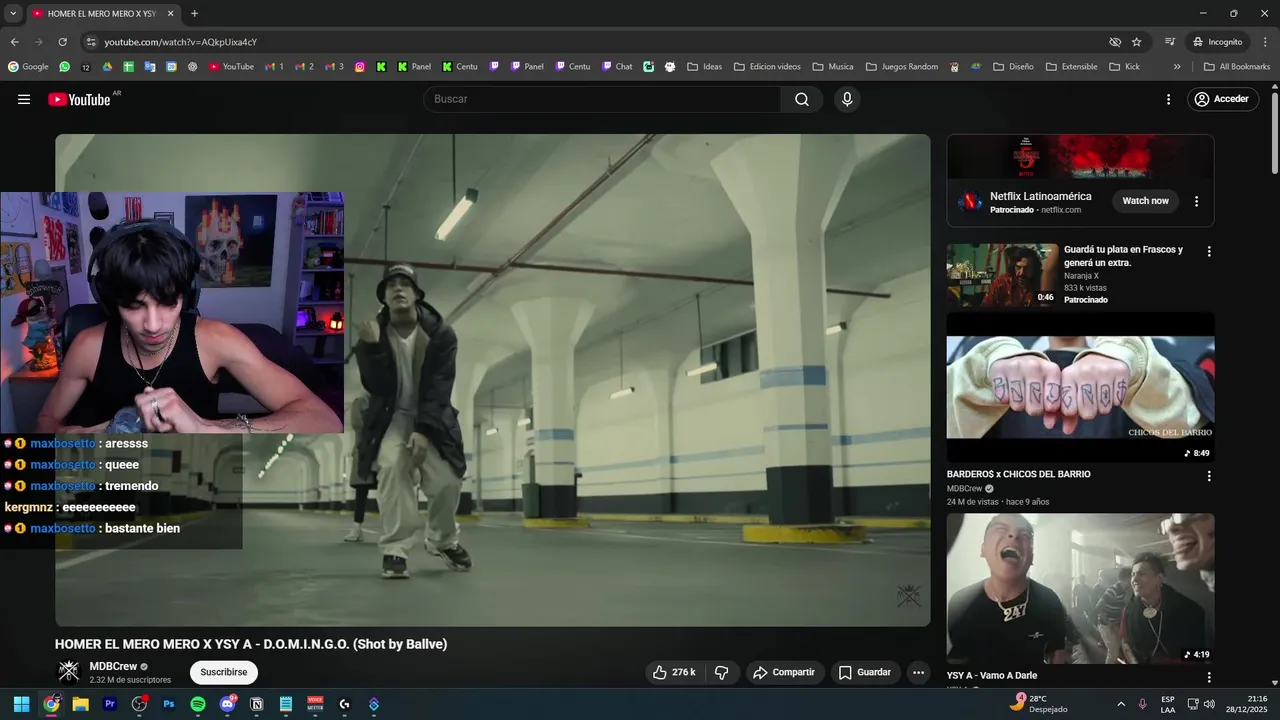1280x720 pixels.
Task: Save video with Guardar button
Action: click(x=865, y=672)
